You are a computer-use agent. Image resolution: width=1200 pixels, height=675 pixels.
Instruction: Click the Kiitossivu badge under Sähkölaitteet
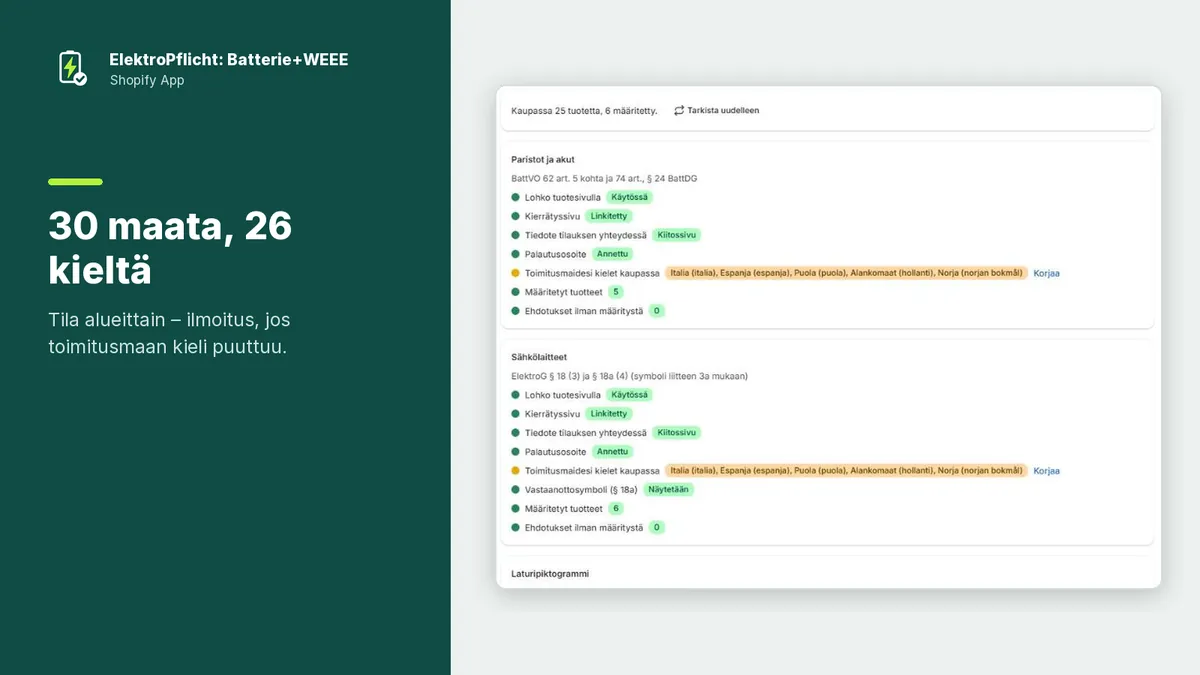pyautogui.click(x=677, y=433)
